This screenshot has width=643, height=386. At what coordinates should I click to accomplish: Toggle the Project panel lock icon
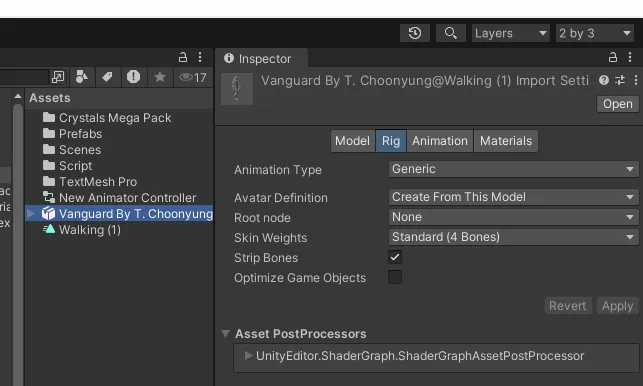pos(183,57)
